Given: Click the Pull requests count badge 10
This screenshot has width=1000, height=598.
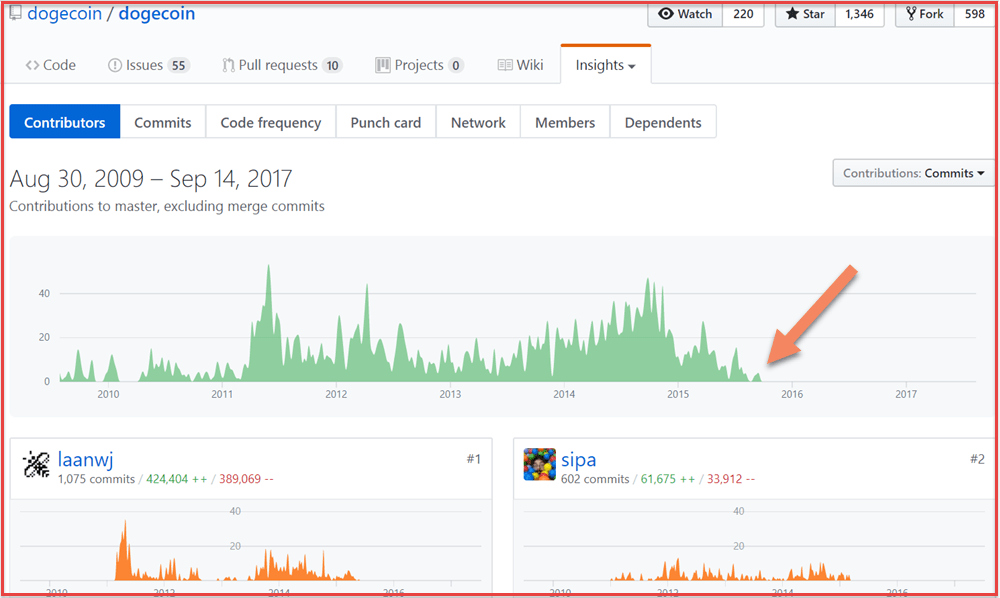Looking at the screenshot, I should click(332, 65).
